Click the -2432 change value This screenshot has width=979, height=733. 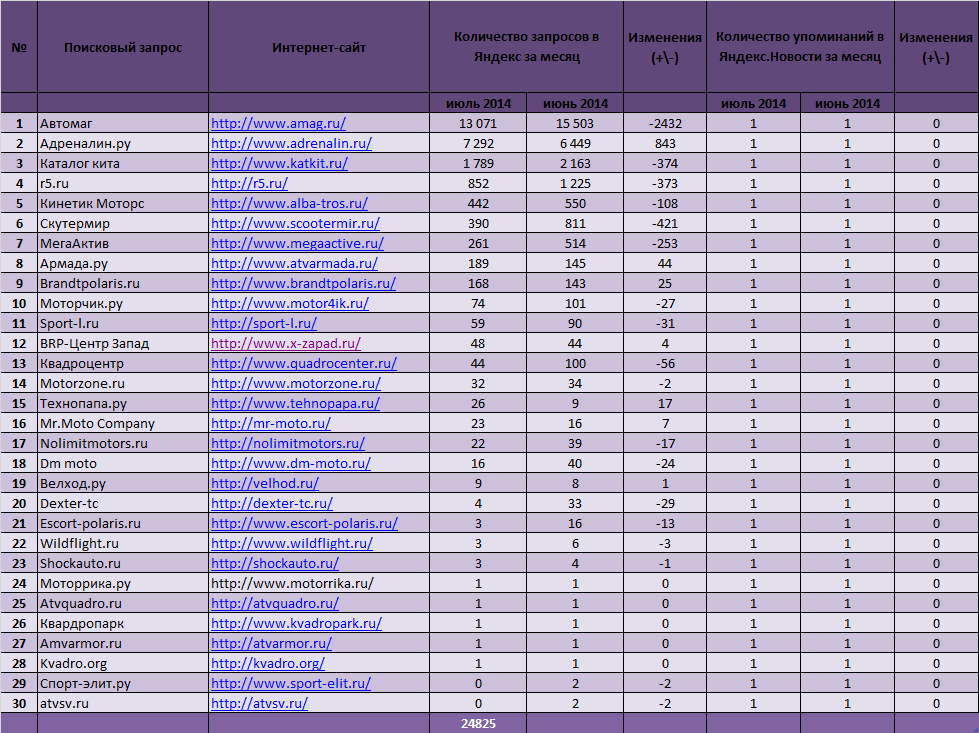(x=665, y=124)
